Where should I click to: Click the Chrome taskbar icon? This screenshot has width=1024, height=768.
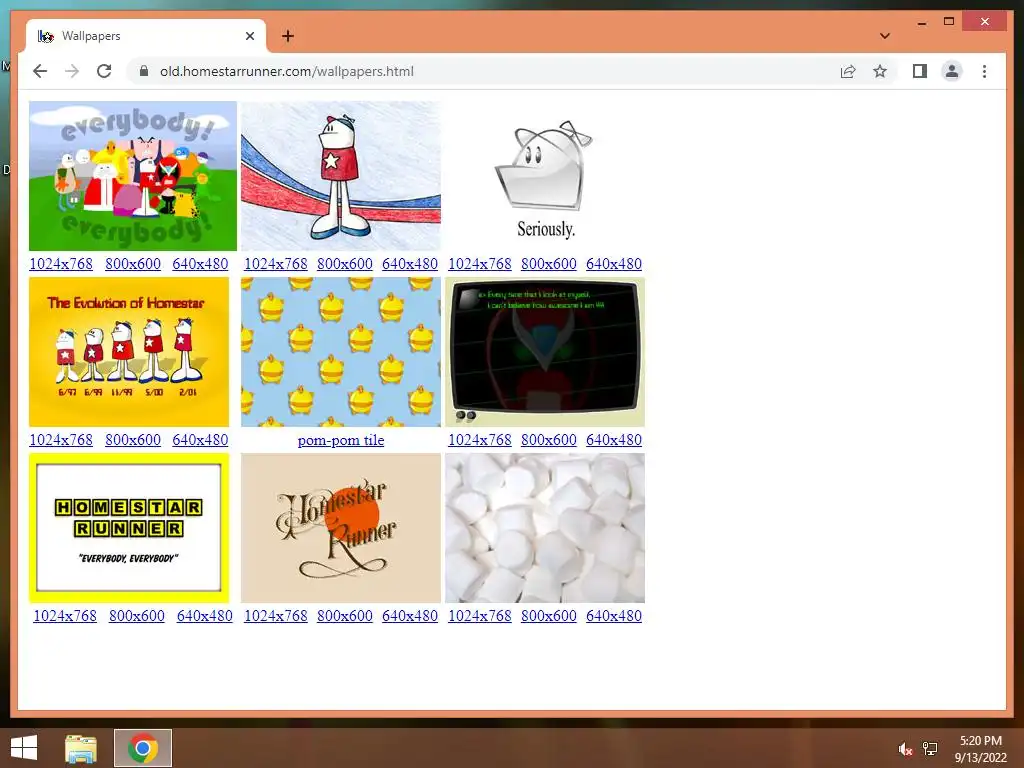[143, 748]
